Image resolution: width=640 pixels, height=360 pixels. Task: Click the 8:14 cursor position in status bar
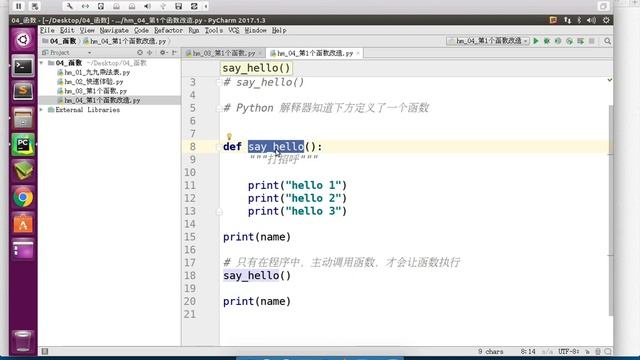click(528, 351)
